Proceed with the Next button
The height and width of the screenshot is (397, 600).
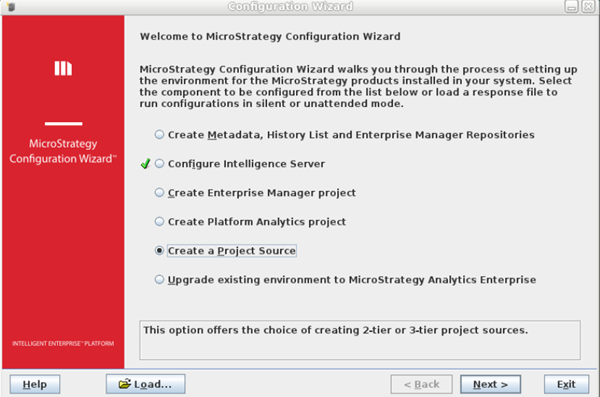490,384
